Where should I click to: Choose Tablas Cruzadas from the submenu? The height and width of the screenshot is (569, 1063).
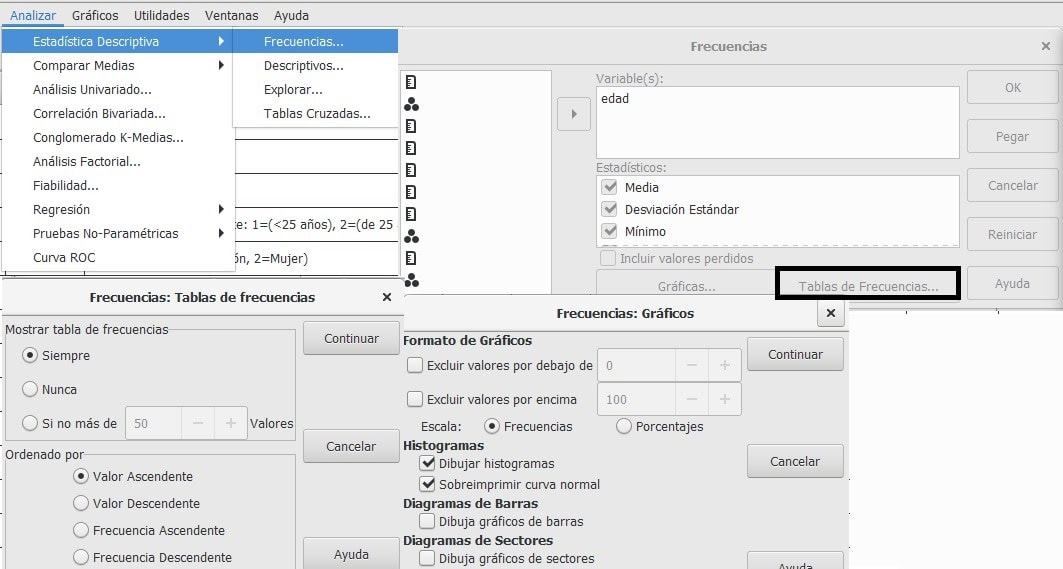[317, 114]
